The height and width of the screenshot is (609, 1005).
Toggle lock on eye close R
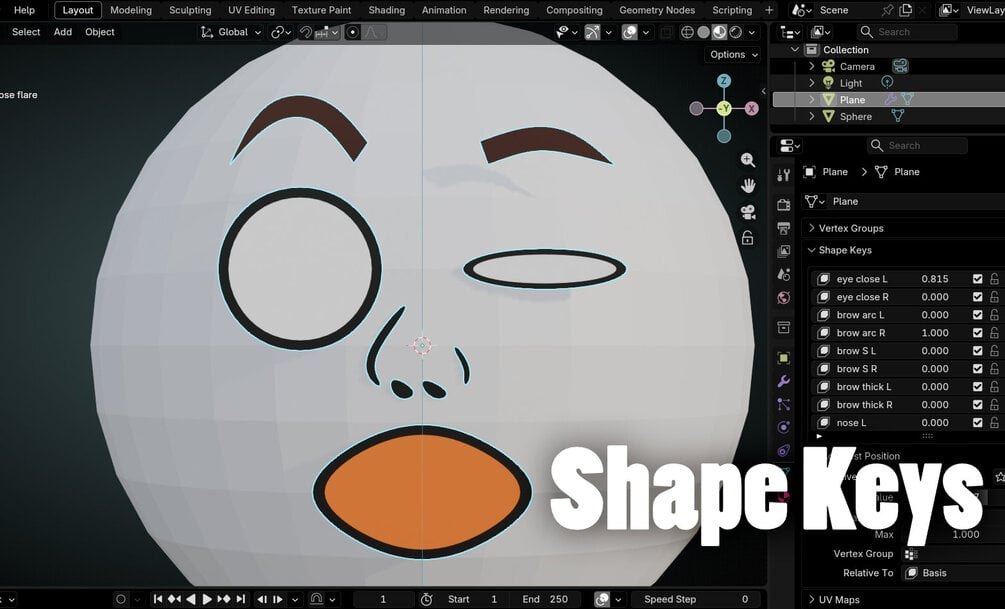(994, 297)
